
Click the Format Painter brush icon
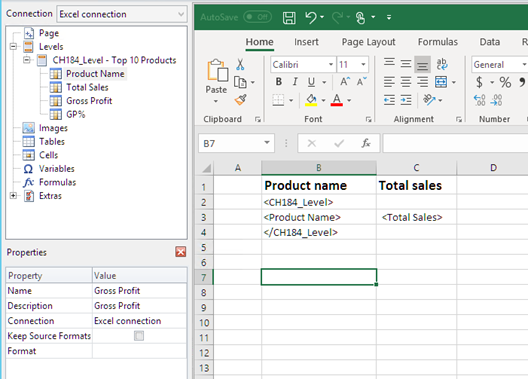tap(241, 100)
